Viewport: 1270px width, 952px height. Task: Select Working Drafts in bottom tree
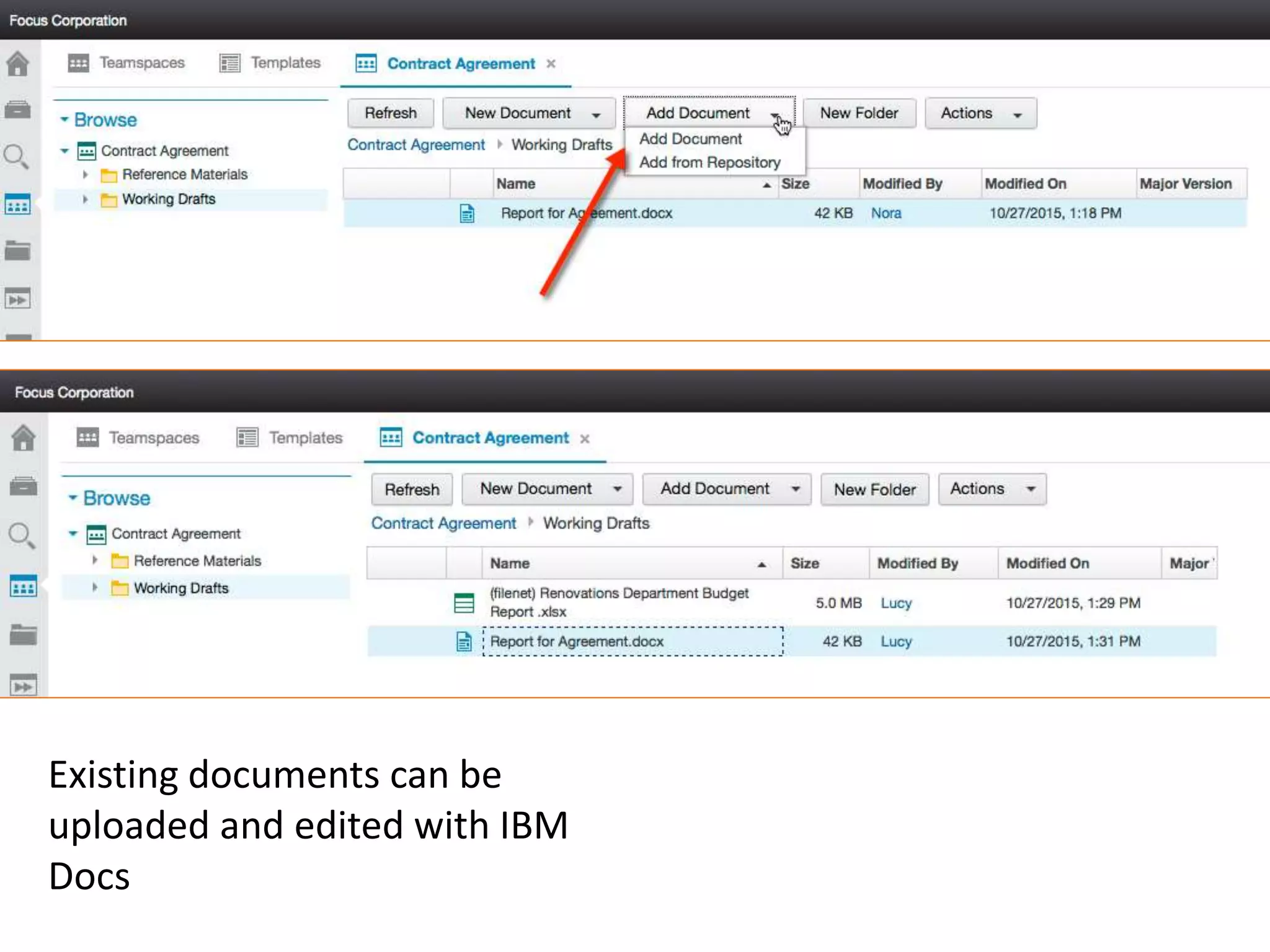point(181,588)
